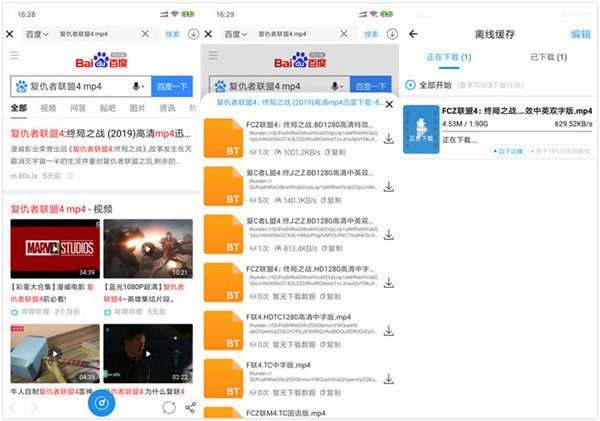The image size is (600, 421).
Task: Select the 全部 tab in Baidu results
Action: 19,108
